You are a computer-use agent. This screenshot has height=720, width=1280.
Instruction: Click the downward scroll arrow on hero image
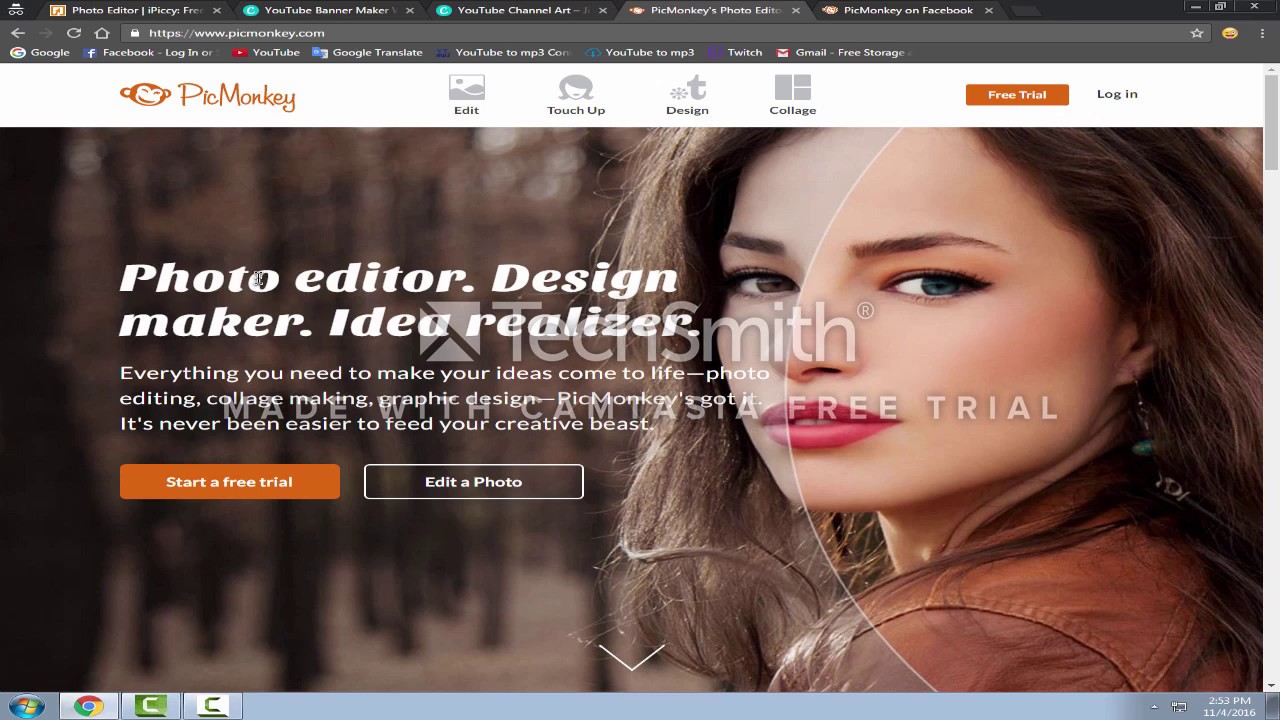(632, 657)
